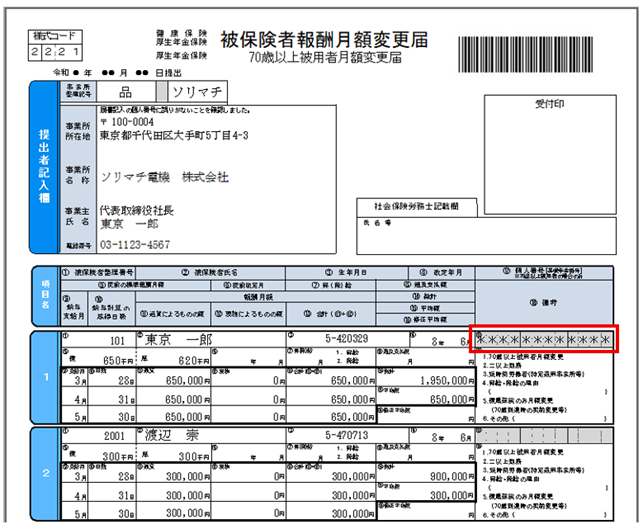Click the blue row number 2 label
The width and height of the screenshot is (643, 529).
(x=46, y=473)
